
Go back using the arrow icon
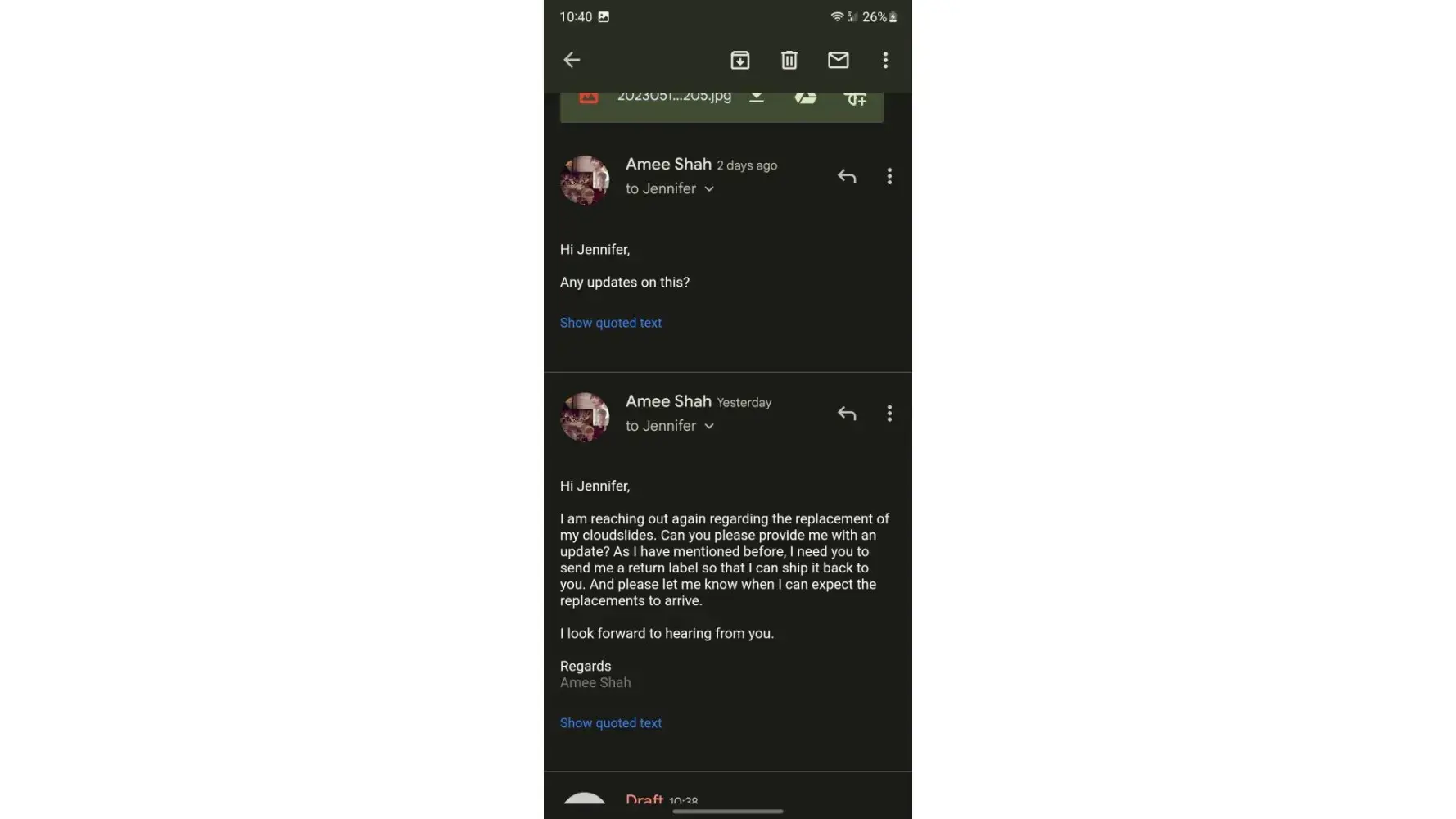[572, 60]
